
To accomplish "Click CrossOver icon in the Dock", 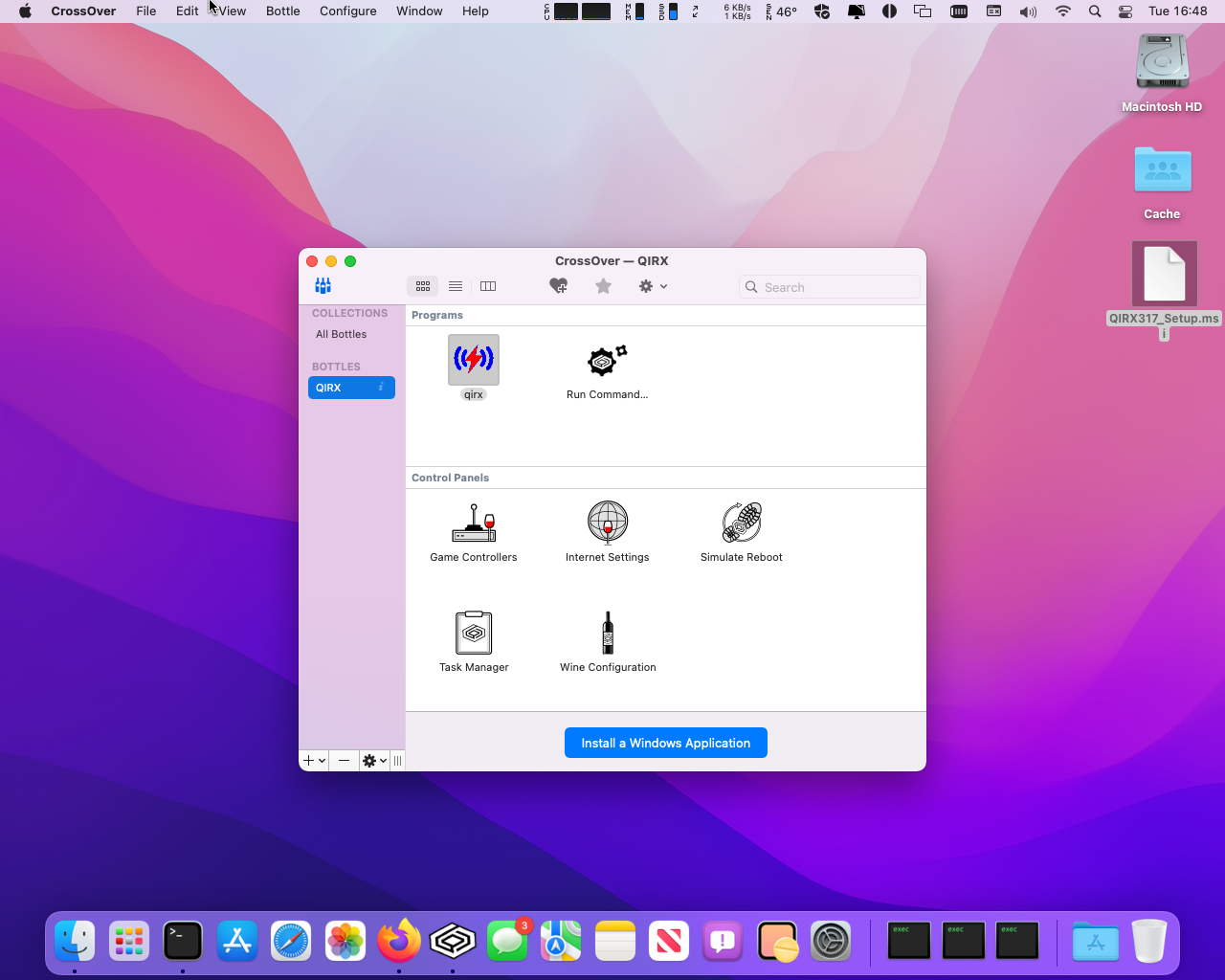I will coord(453,942).
